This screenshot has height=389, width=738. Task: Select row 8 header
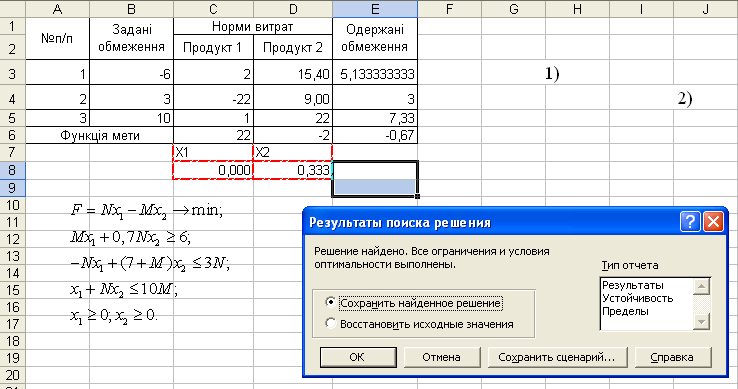[12, 170]
